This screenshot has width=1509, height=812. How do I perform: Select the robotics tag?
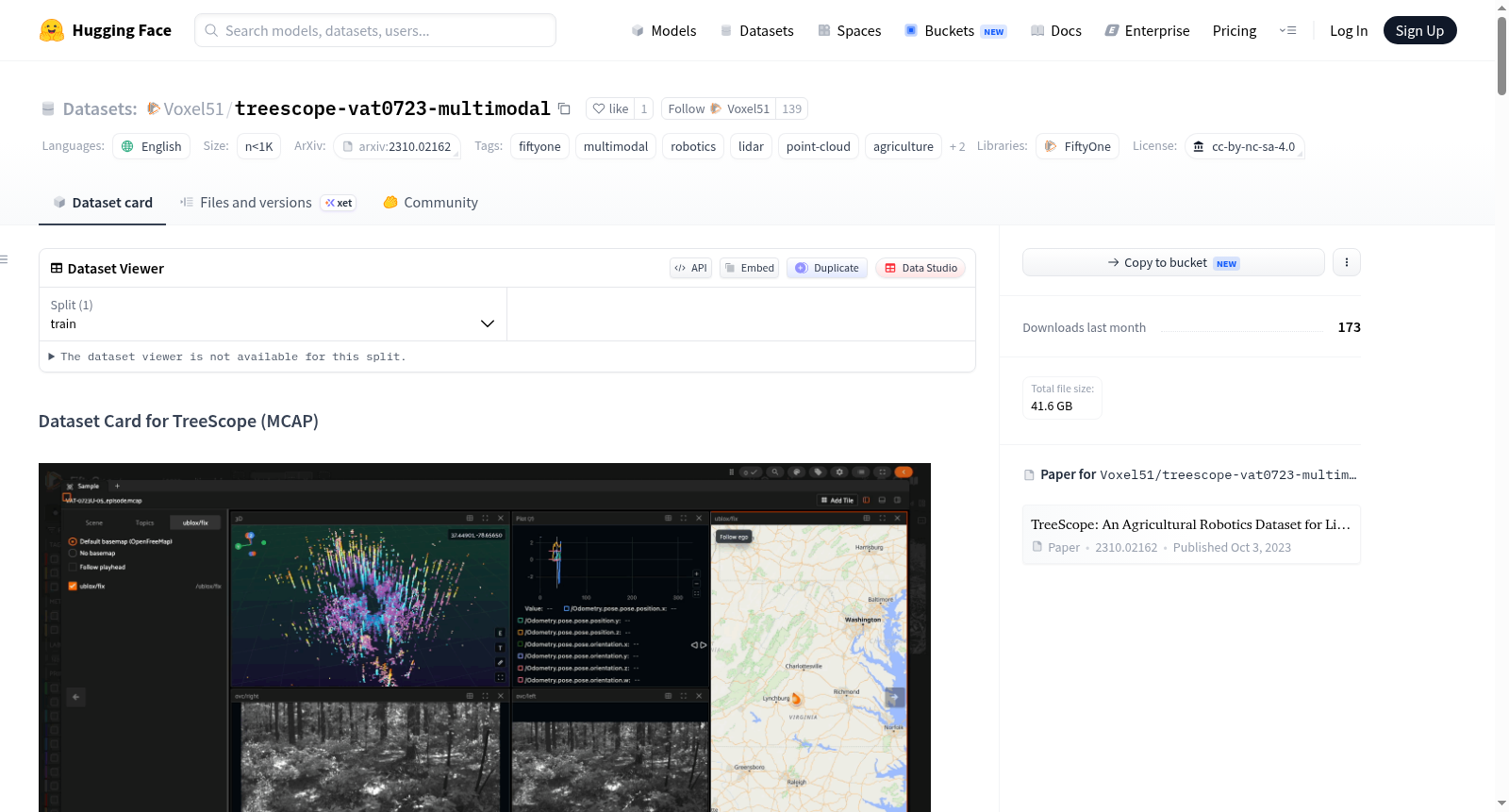693,146
